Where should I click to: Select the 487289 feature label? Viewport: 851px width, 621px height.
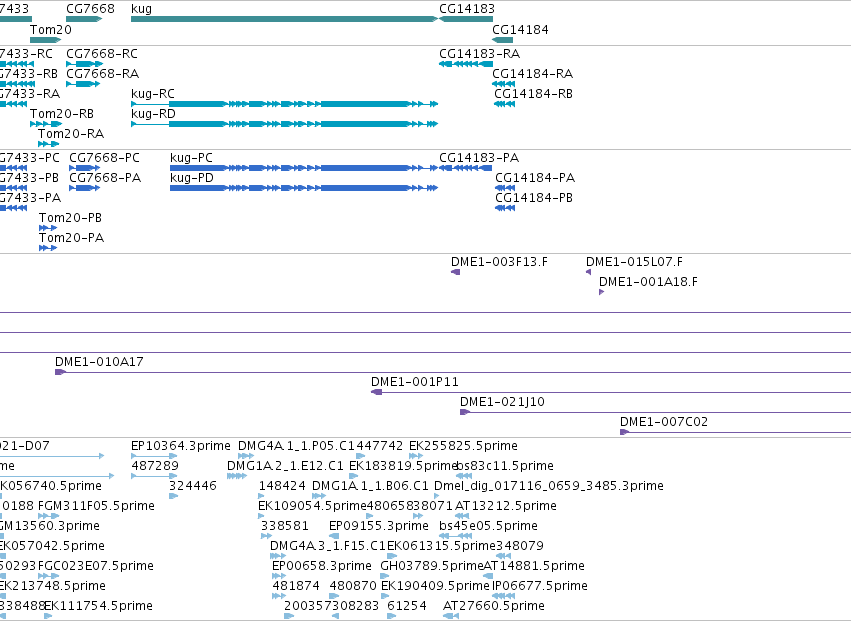coord(155,466)
